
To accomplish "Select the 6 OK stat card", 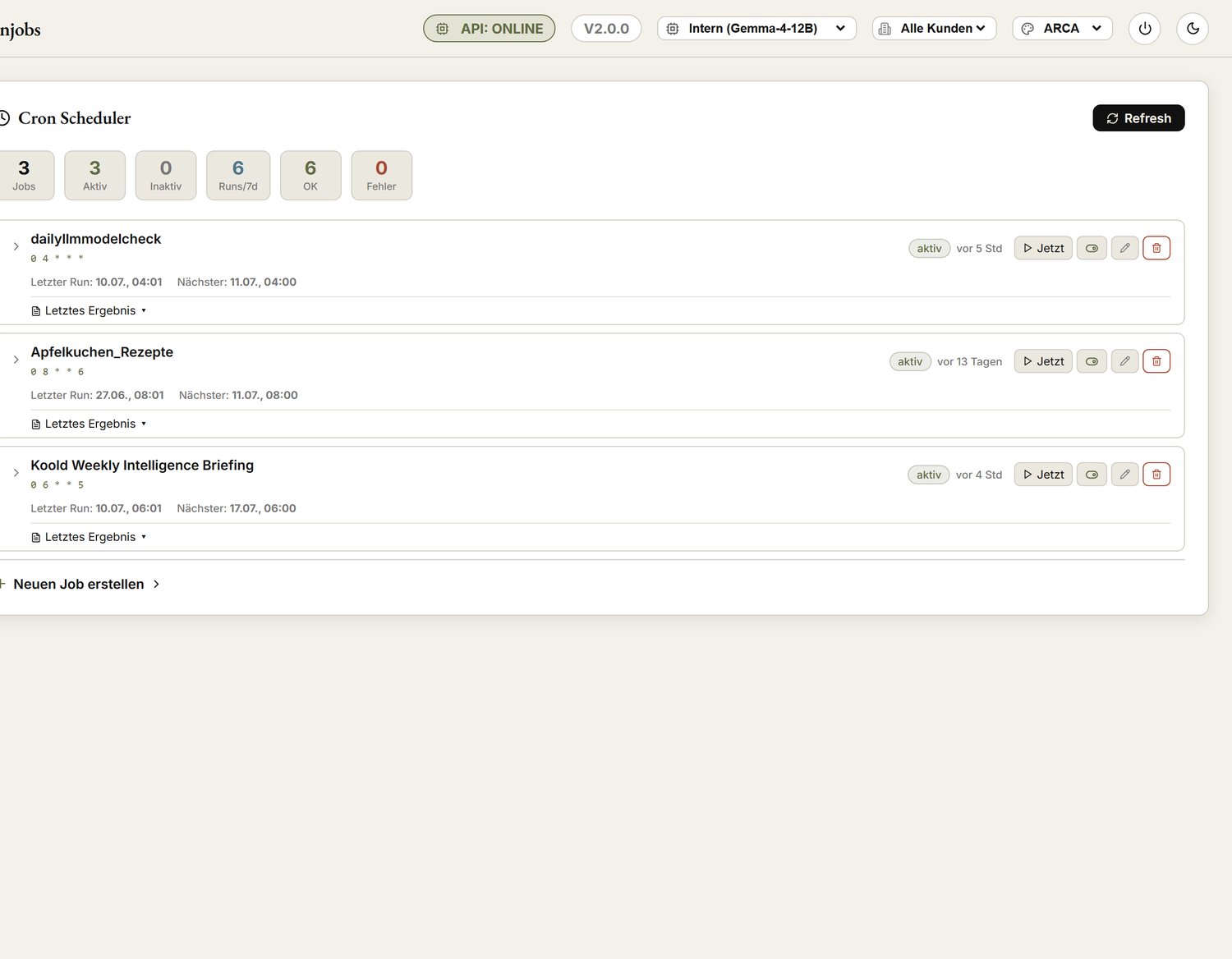I will pos(310,175).
